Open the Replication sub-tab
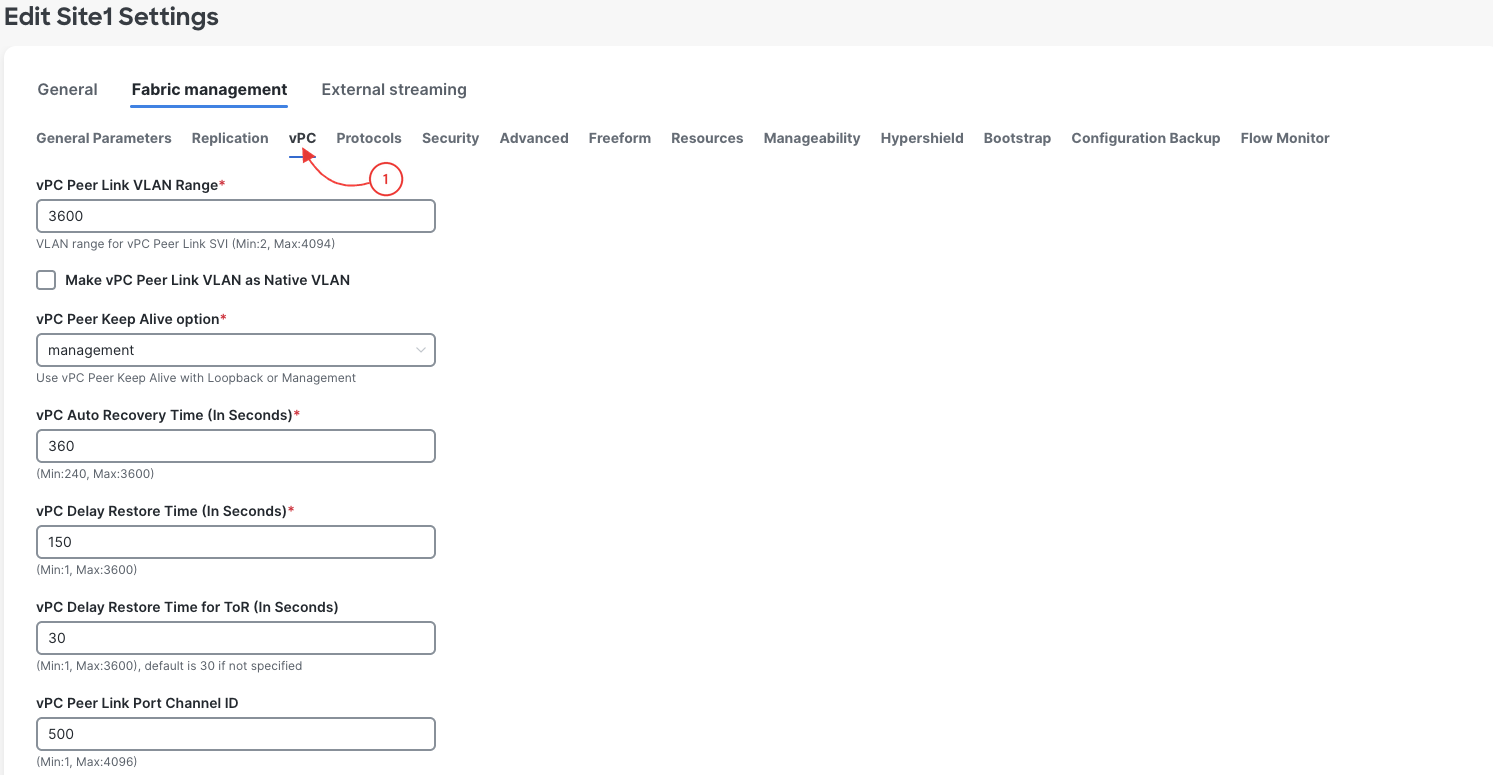 pos(230,138)
